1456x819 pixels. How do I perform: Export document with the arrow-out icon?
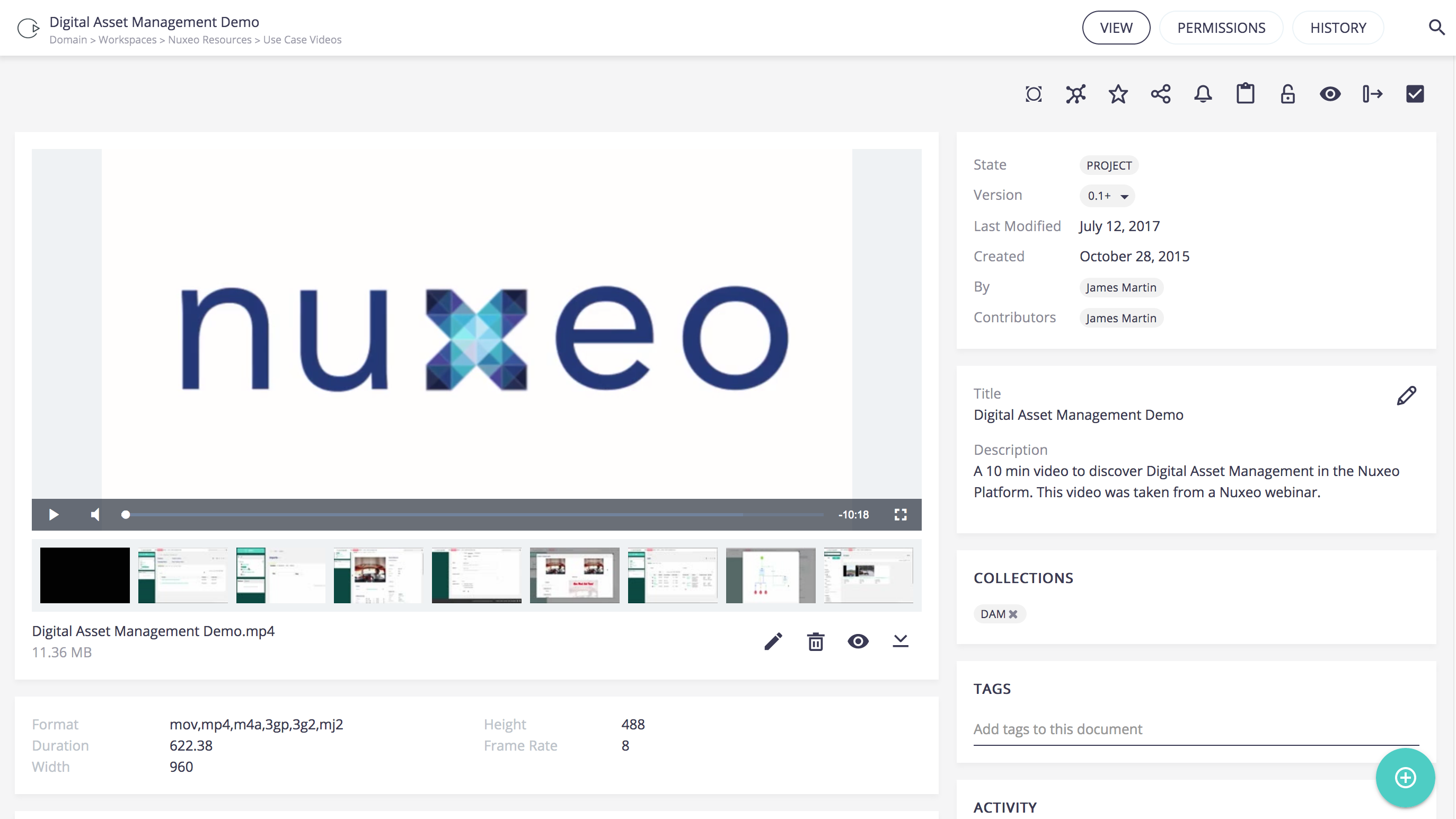click(1372, 94)
